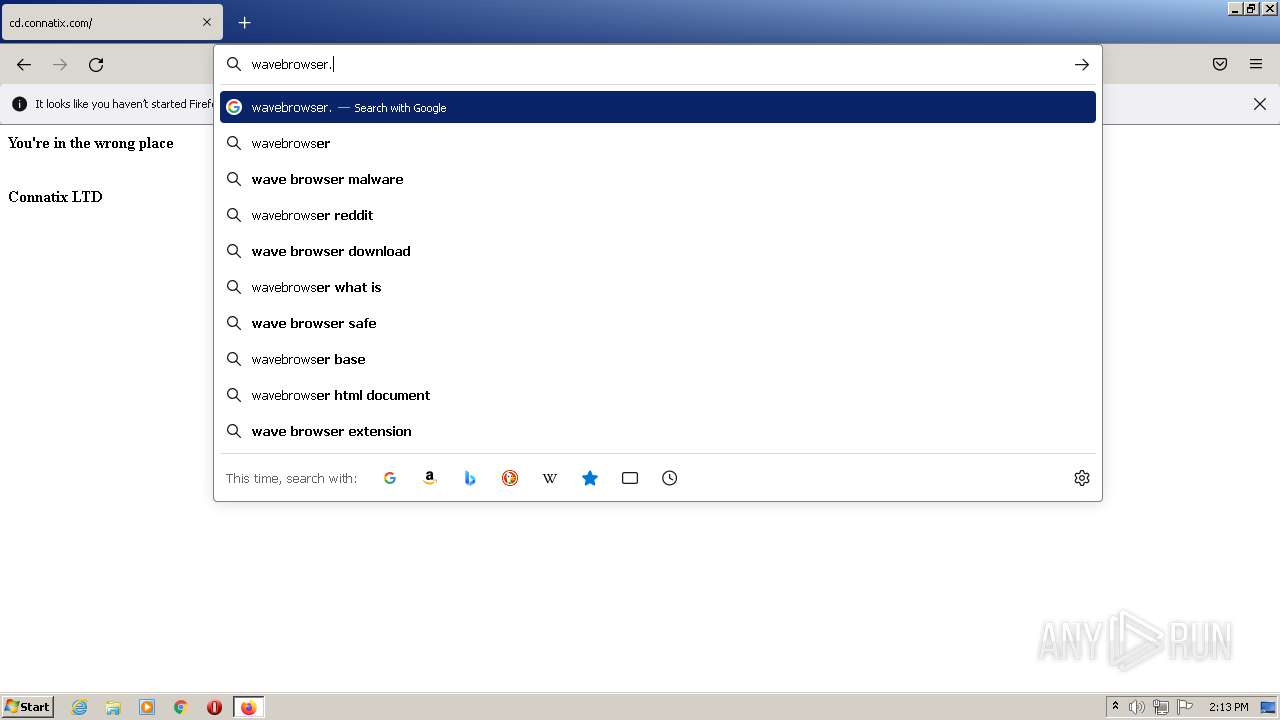Viewport: 1280px width, 720px height.
Task: Click Google icon in highlighted result
Action: [x=234, y=107]
